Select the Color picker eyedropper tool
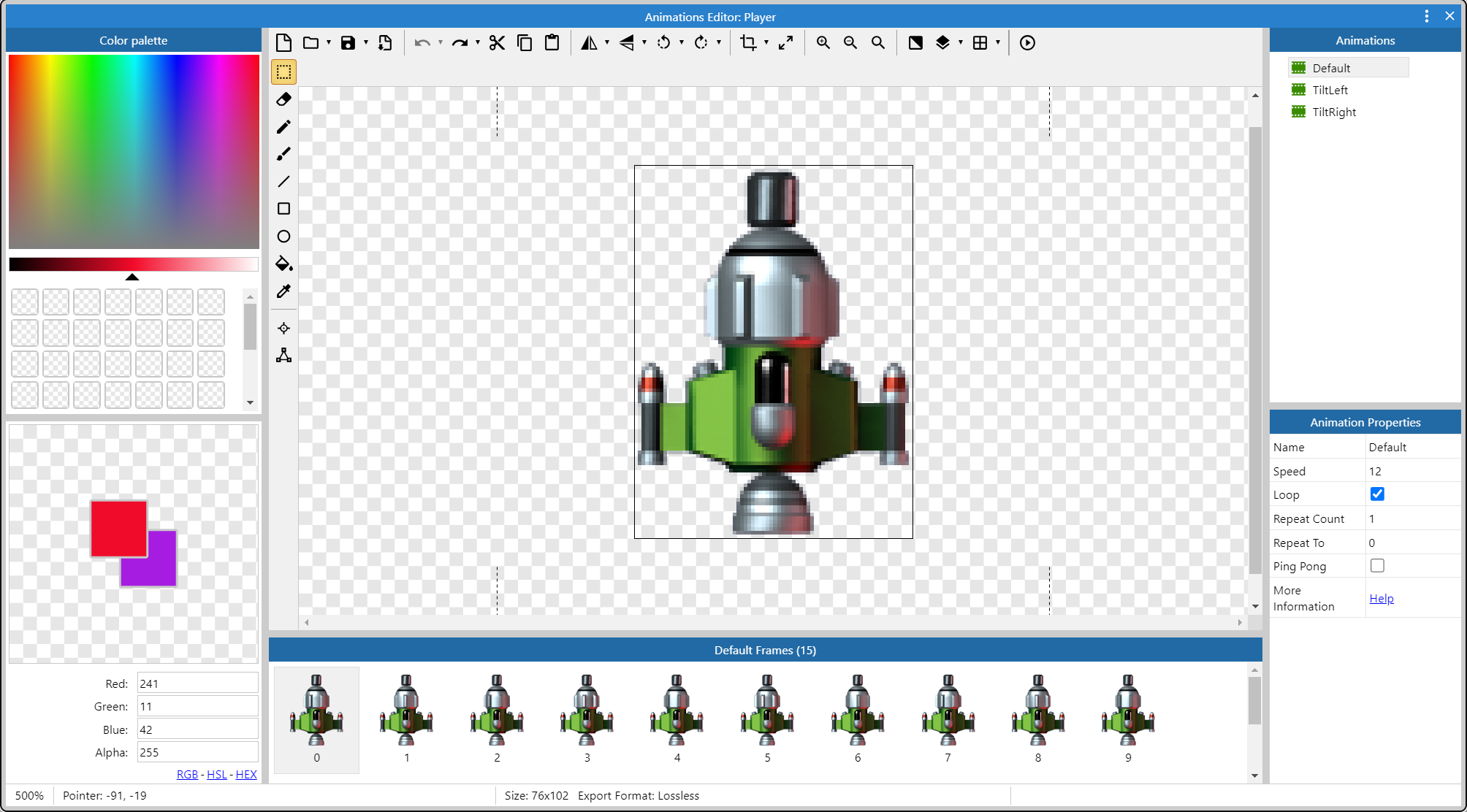This screenshot has height=812, width=1467. (x=283, y=291)
